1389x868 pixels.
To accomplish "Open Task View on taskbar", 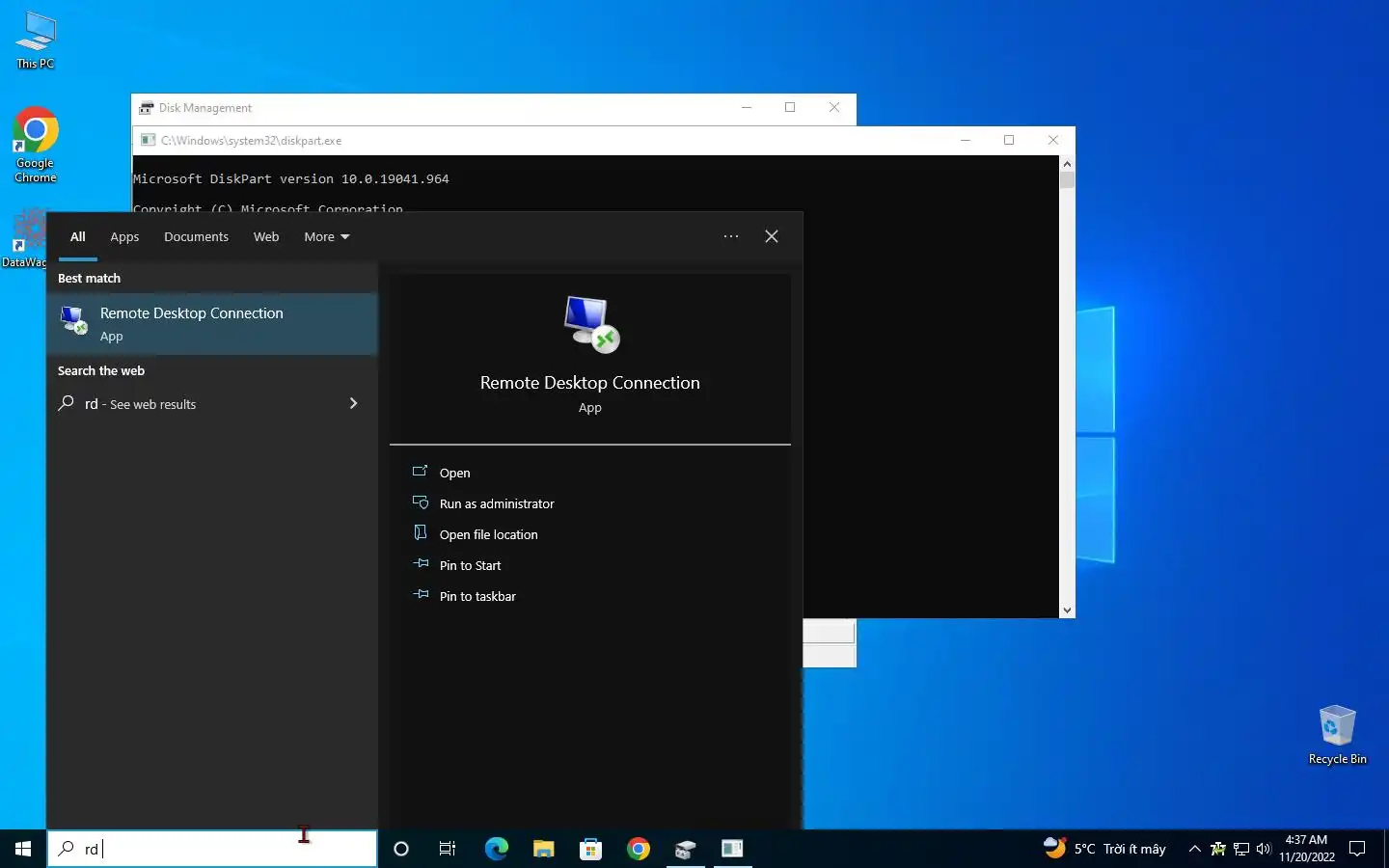I will click(x=448, y=849).
